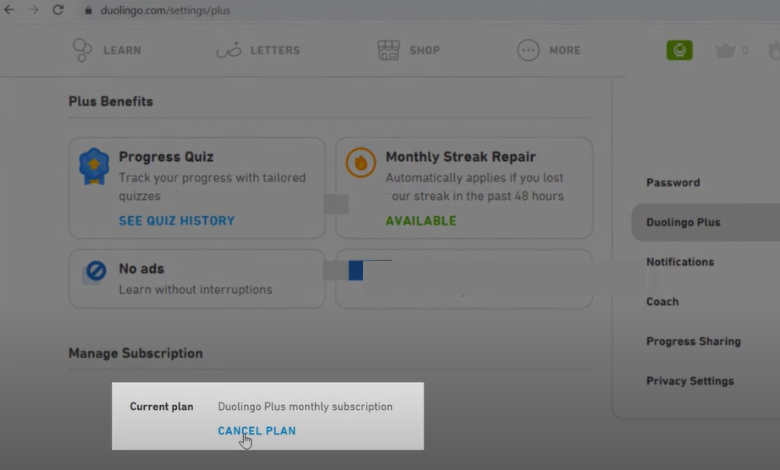Viewport: 780px width, 470px height.
Task: Click the browser forward arrow
Action: tap(33, 10)
